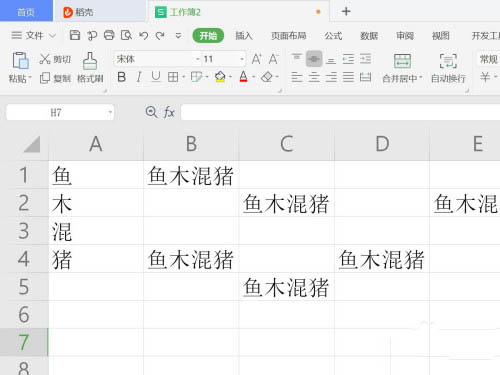Decrease font size with smaller A
Screen dimensions: 500x375
coord(273,59)
